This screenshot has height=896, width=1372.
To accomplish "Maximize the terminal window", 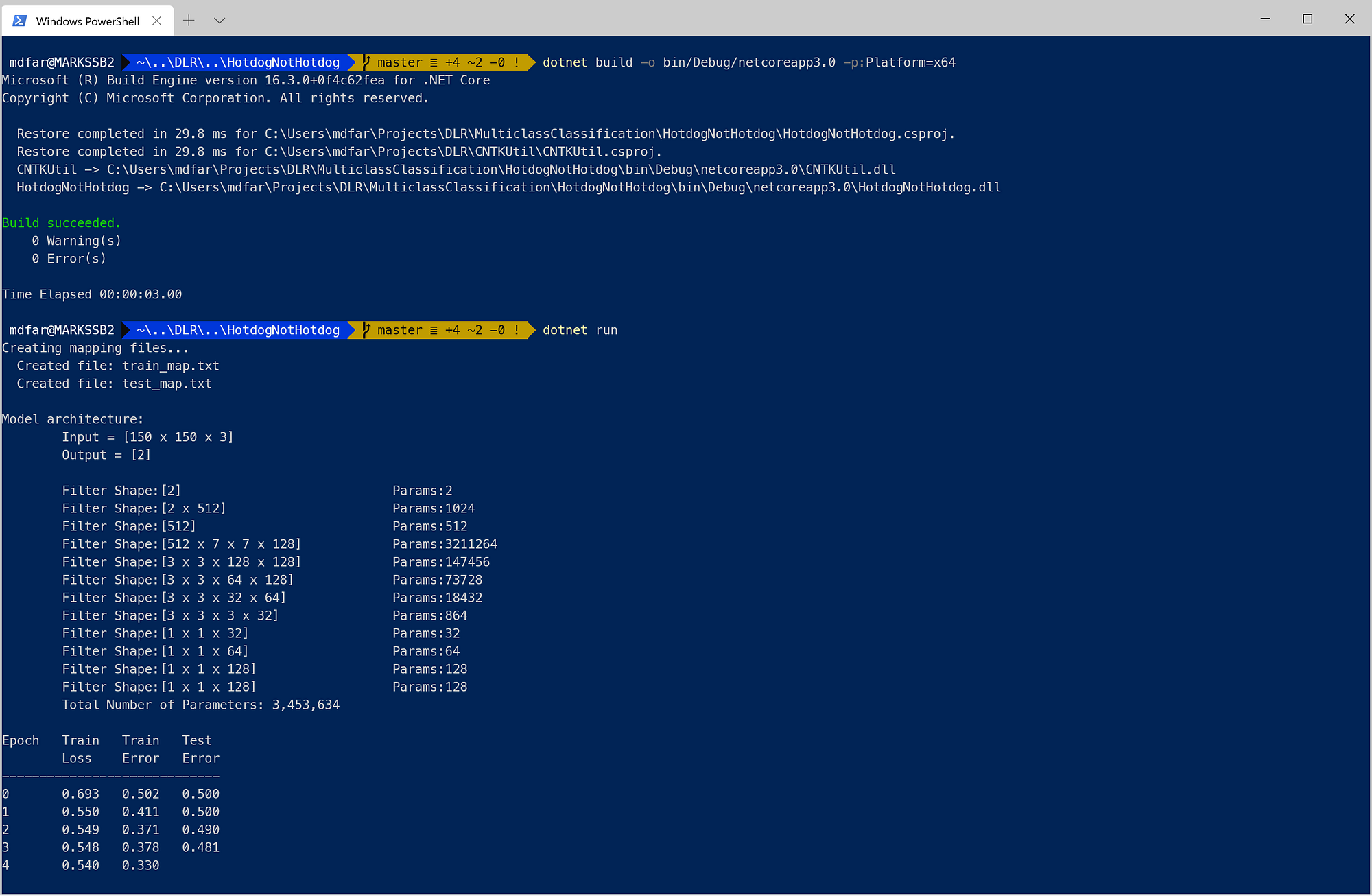I will (x=1308, y=19).
